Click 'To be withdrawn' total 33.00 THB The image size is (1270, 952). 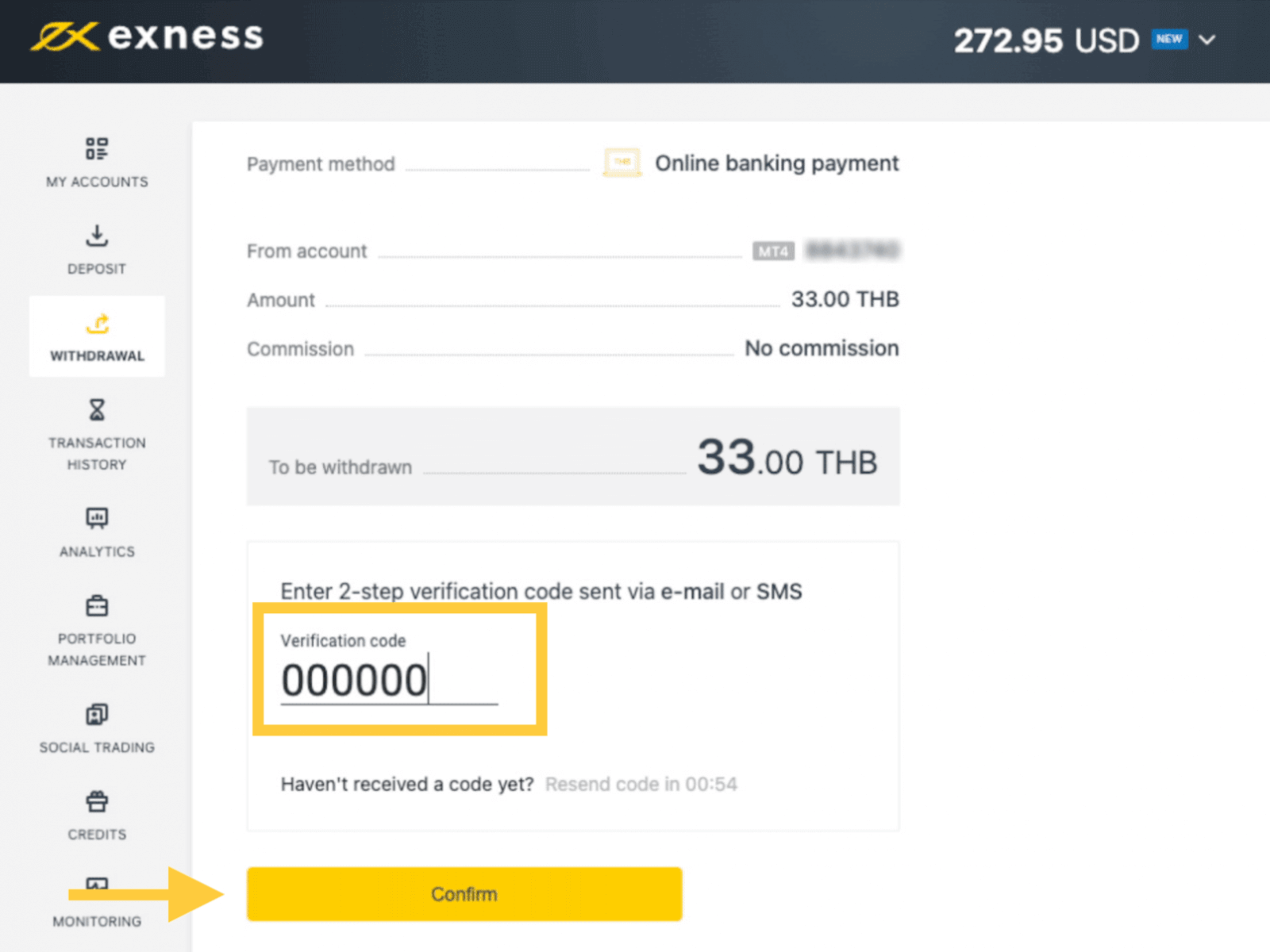[x=787, y=459]
